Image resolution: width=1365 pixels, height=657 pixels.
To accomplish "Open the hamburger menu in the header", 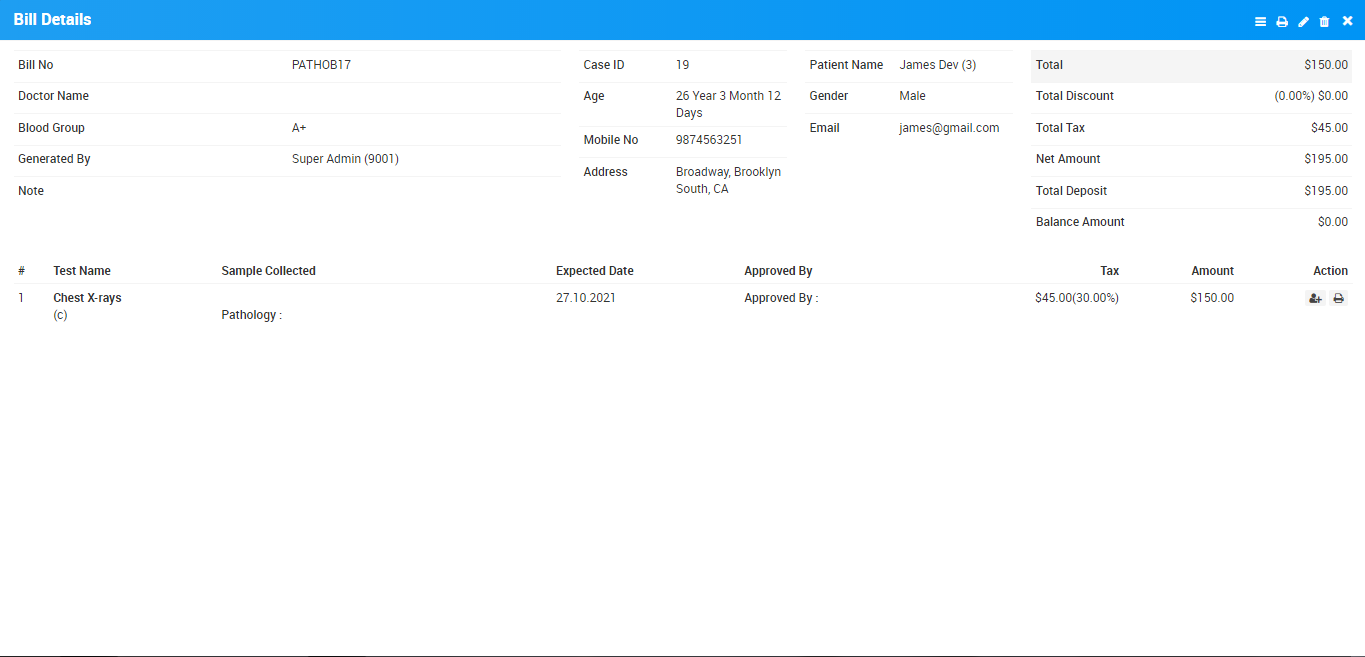I will (1260, 21).
